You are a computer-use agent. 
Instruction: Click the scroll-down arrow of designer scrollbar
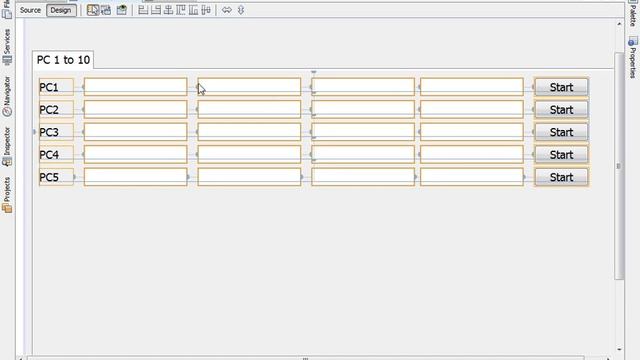[619, 349]
